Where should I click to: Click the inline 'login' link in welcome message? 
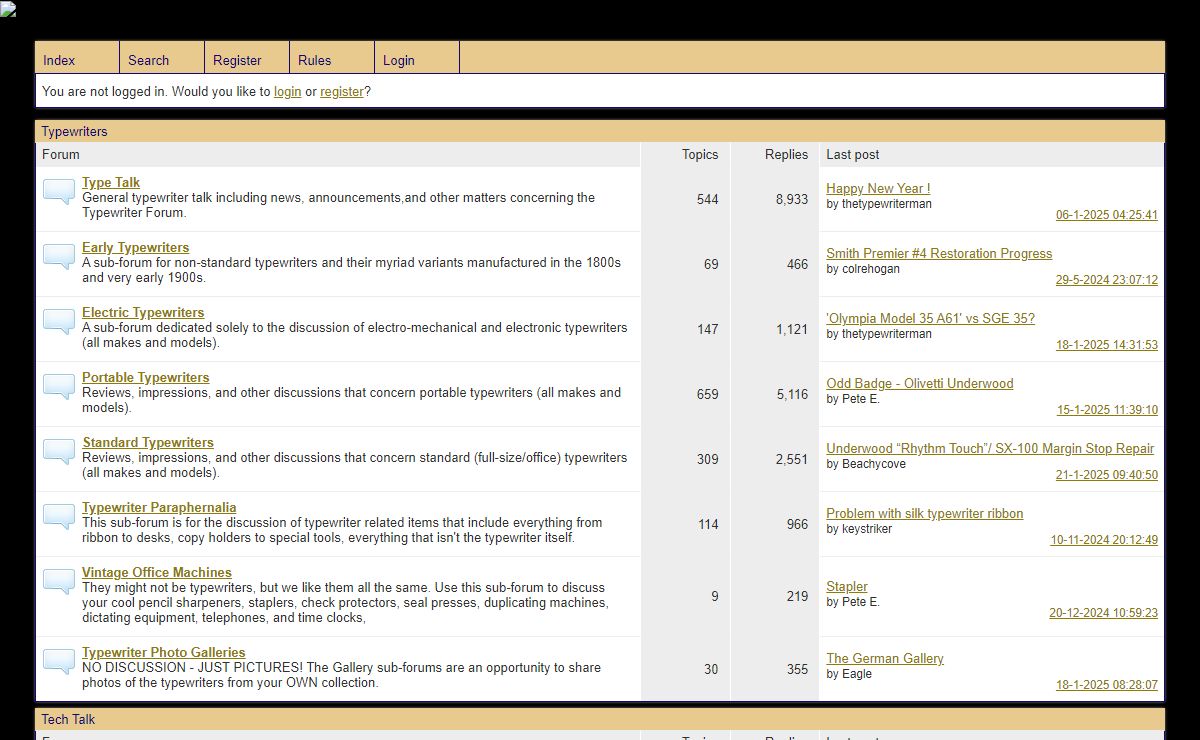287,91
